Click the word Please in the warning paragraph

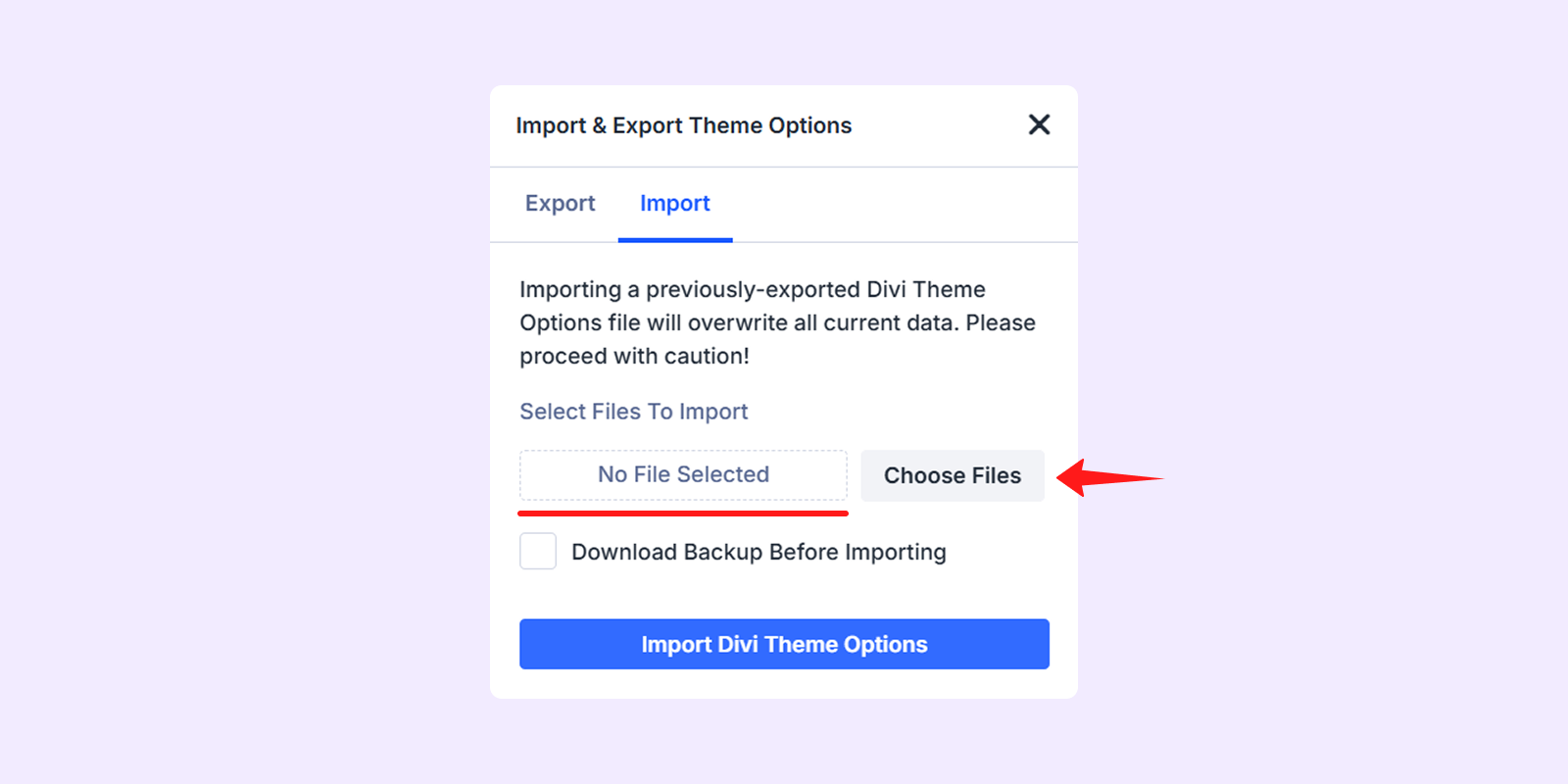[1001, 323]
